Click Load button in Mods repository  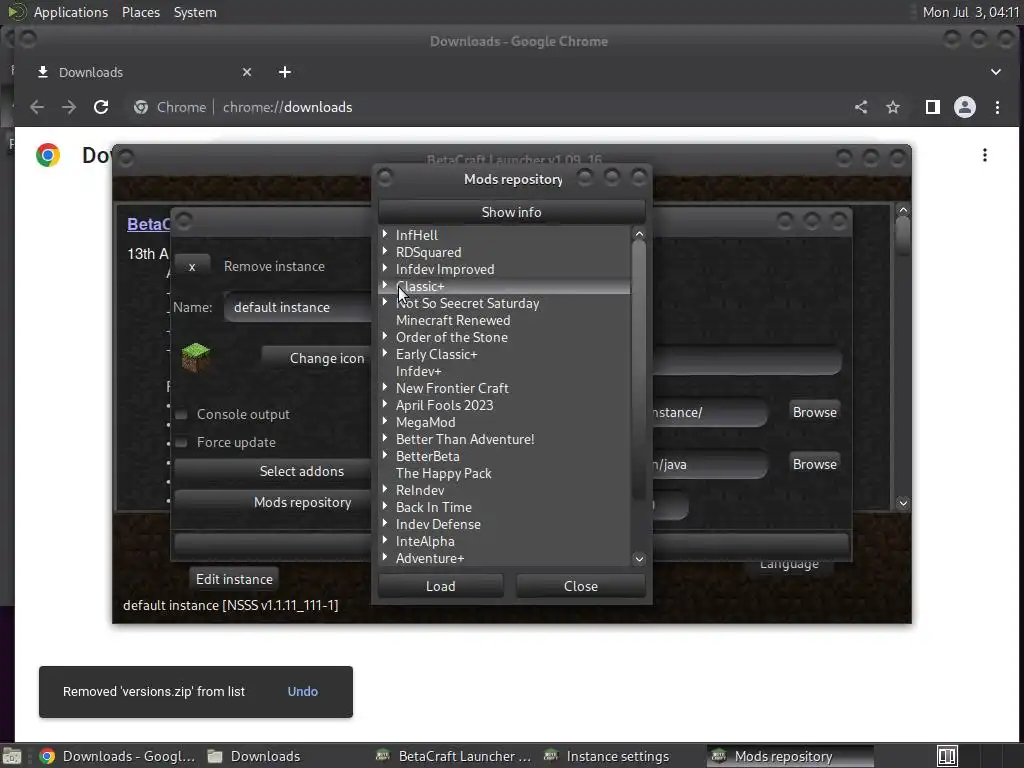coord(441,586)
